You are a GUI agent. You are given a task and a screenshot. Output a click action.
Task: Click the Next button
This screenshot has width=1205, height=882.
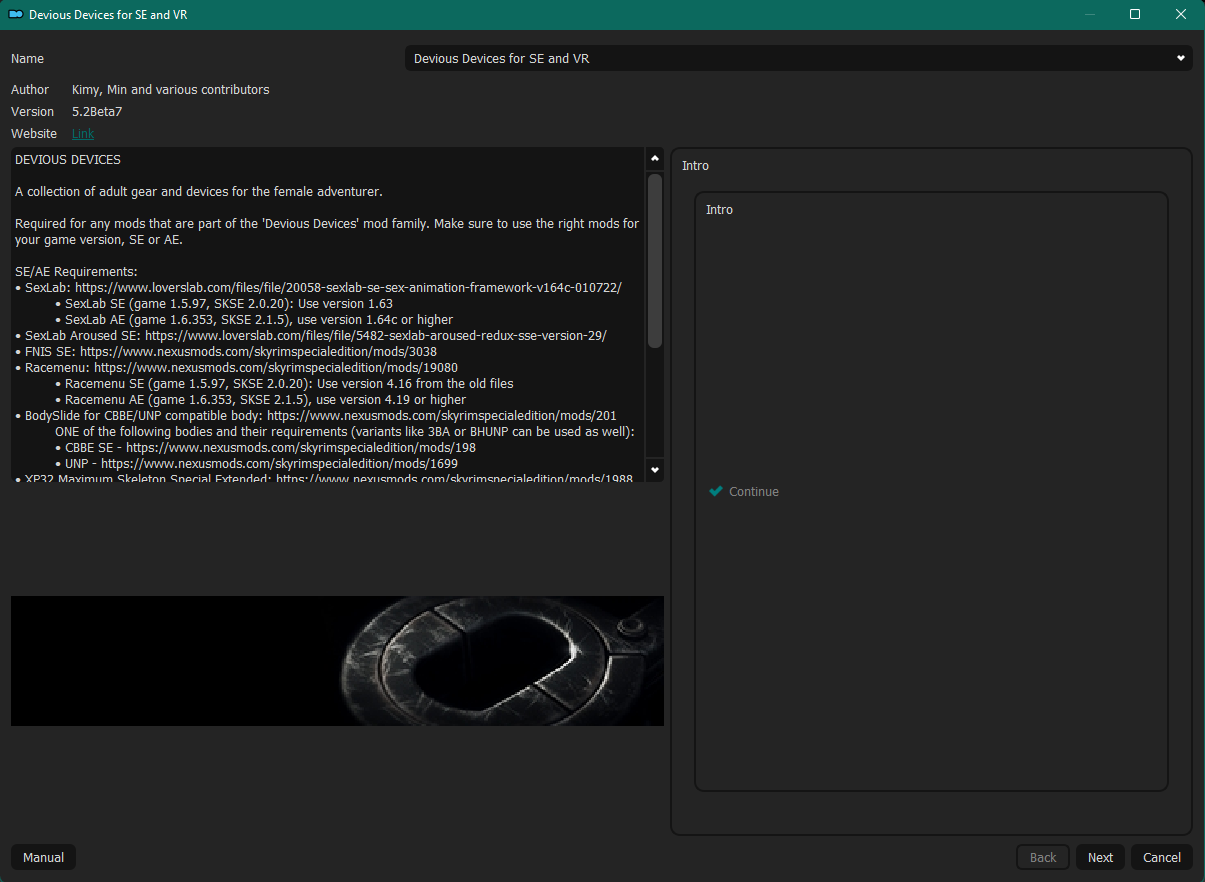coord(1100,857)
